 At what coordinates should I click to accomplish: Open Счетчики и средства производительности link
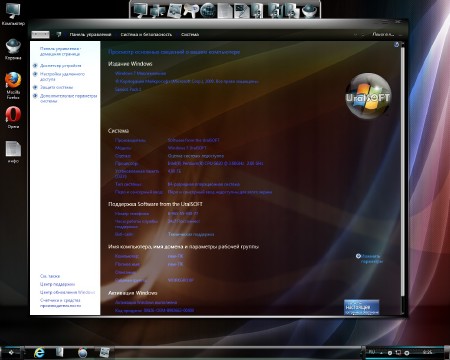click(60, 303)
